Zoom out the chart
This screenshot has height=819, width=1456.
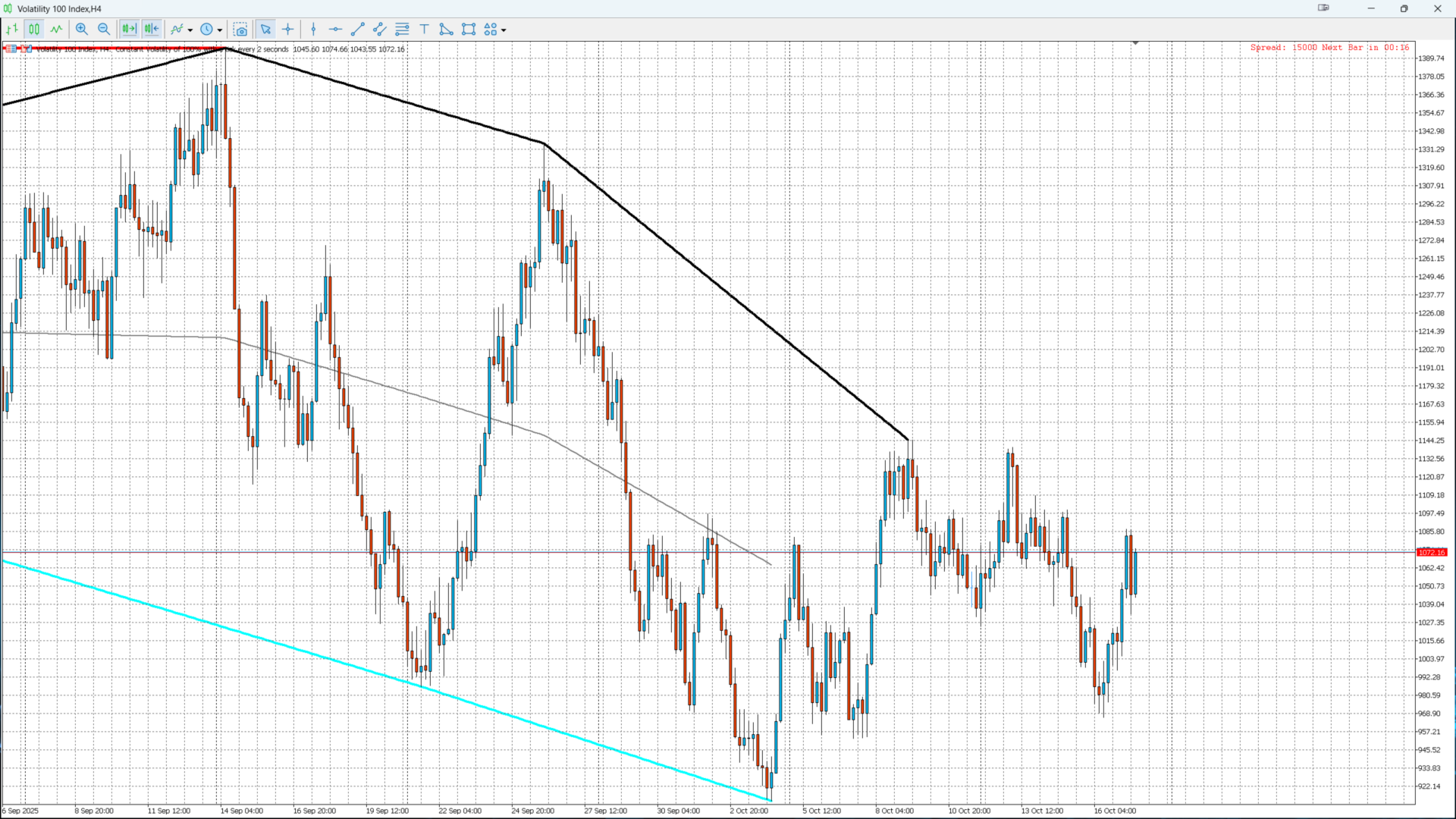(x=104, y=30)
